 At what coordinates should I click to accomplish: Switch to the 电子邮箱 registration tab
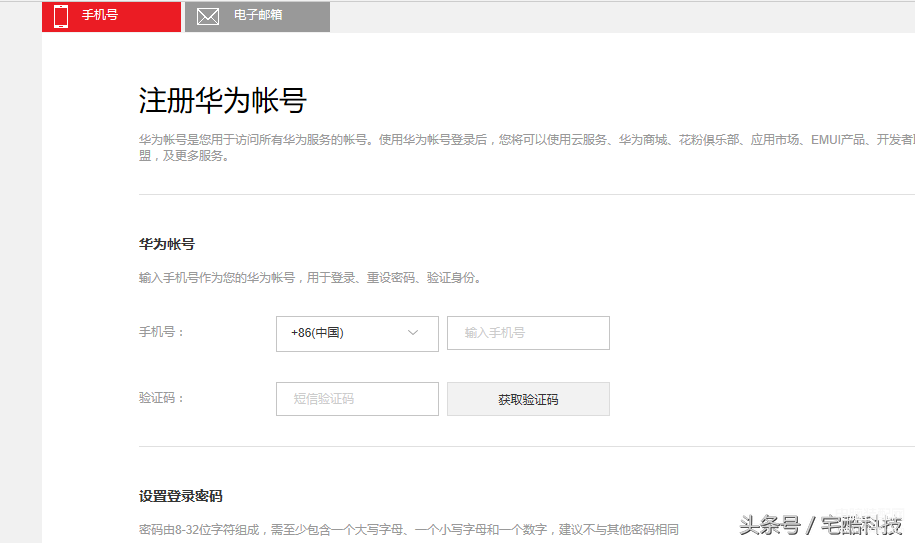click(x=257, y=16)
